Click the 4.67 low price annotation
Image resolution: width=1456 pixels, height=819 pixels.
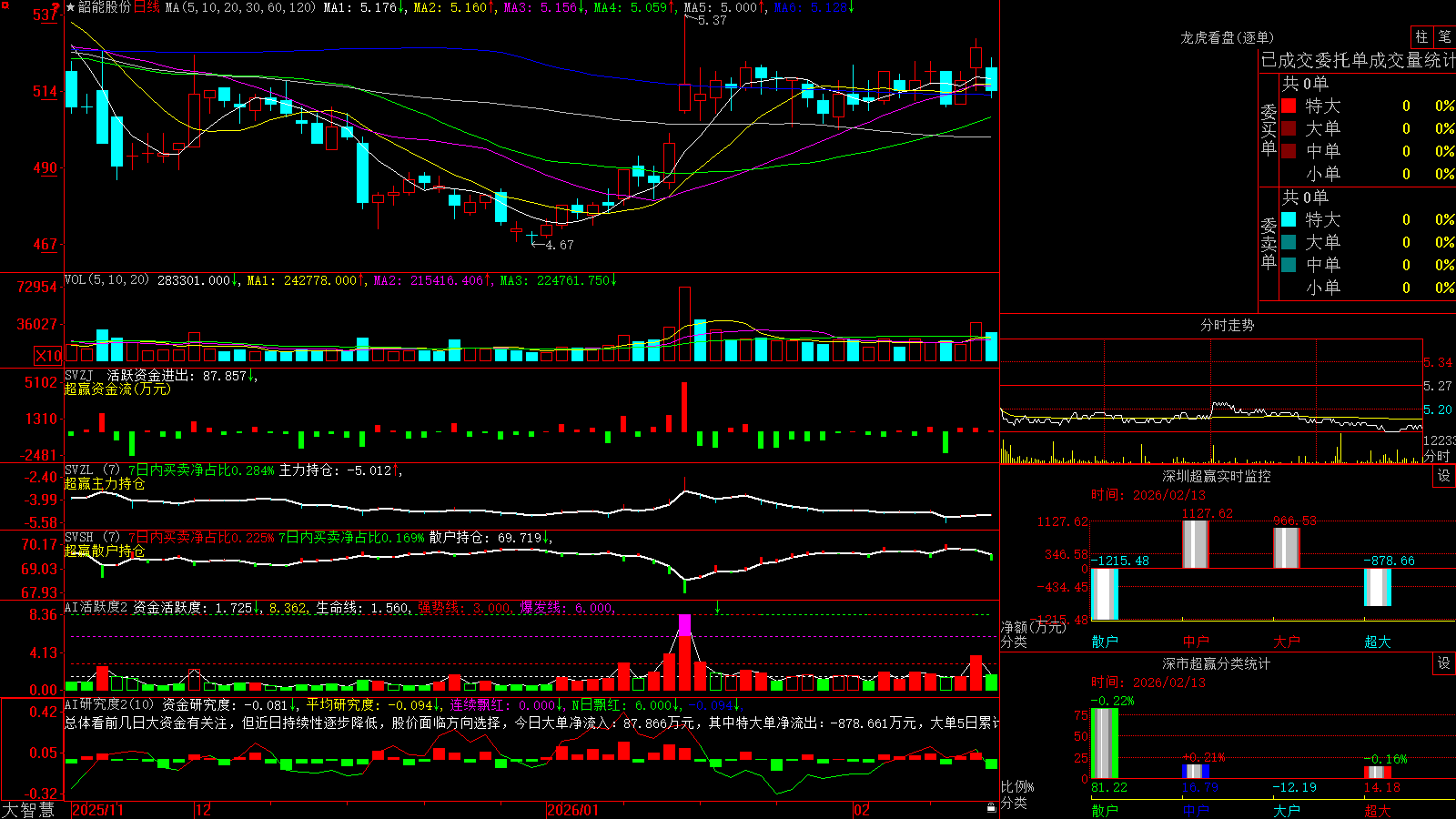tap(559, 245)
